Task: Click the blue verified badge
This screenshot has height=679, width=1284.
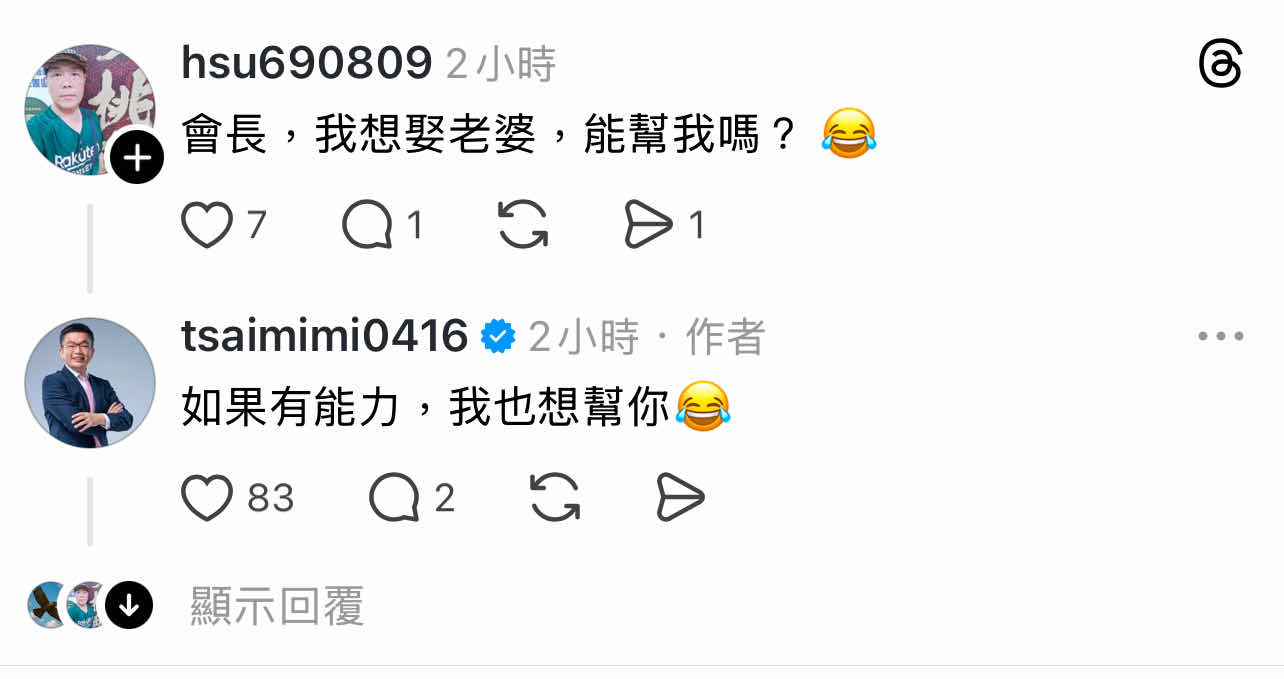Action: [498, 337]
